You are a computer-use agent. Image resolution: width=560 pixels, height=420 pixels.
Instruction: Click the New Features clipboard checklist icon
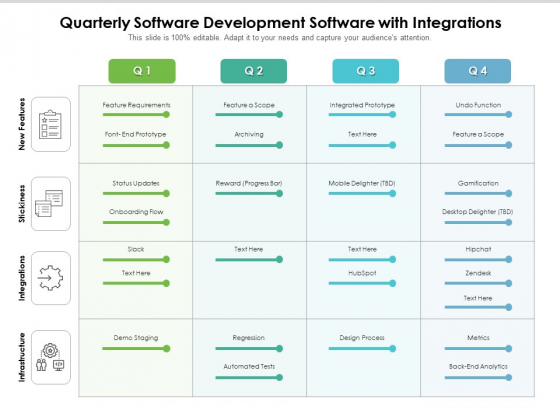[x=50, y=124]
